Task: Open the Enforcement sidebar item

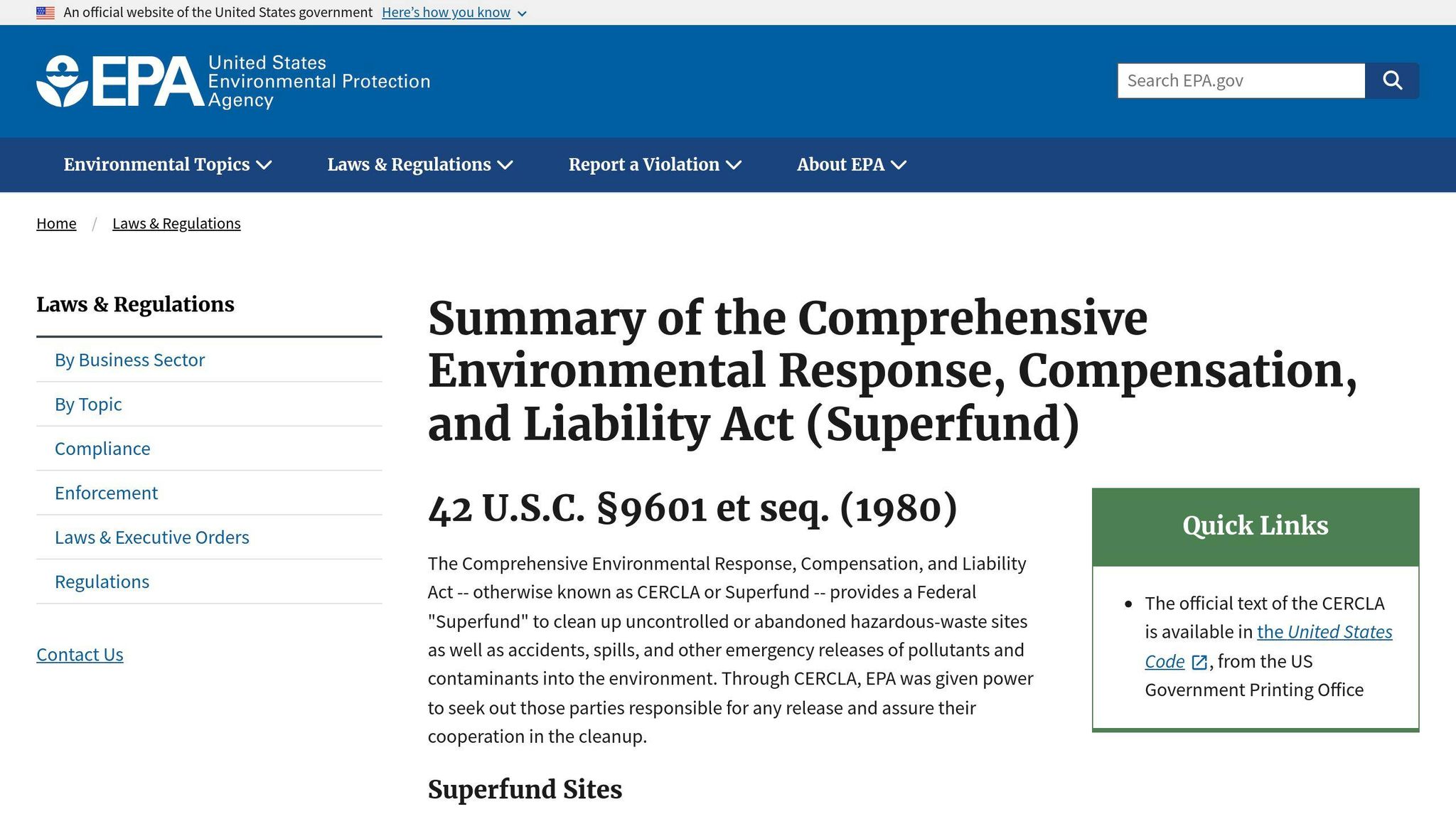Action: (209, 493)
